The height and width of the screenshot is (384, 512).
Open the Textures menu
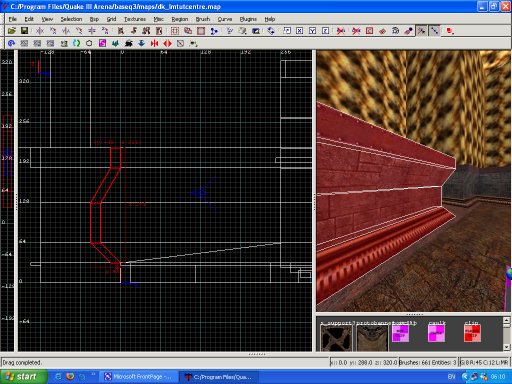[x=135, y=19]
